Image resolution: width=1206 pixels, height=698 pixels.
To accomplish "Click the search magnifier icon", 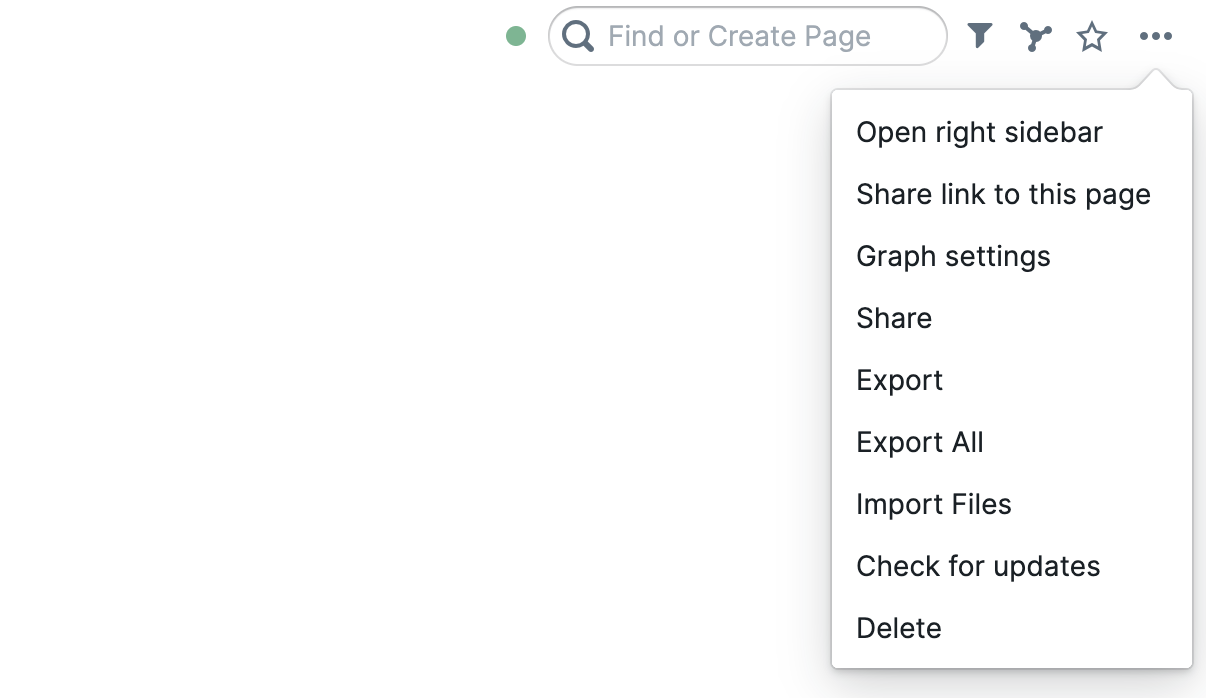I will click(578, 37).
